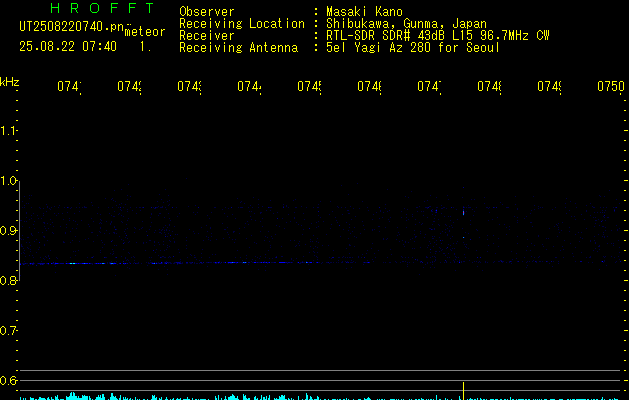Click the 0750 time axis label
This screenshot has width=629, height=400.
coord(611,86)
